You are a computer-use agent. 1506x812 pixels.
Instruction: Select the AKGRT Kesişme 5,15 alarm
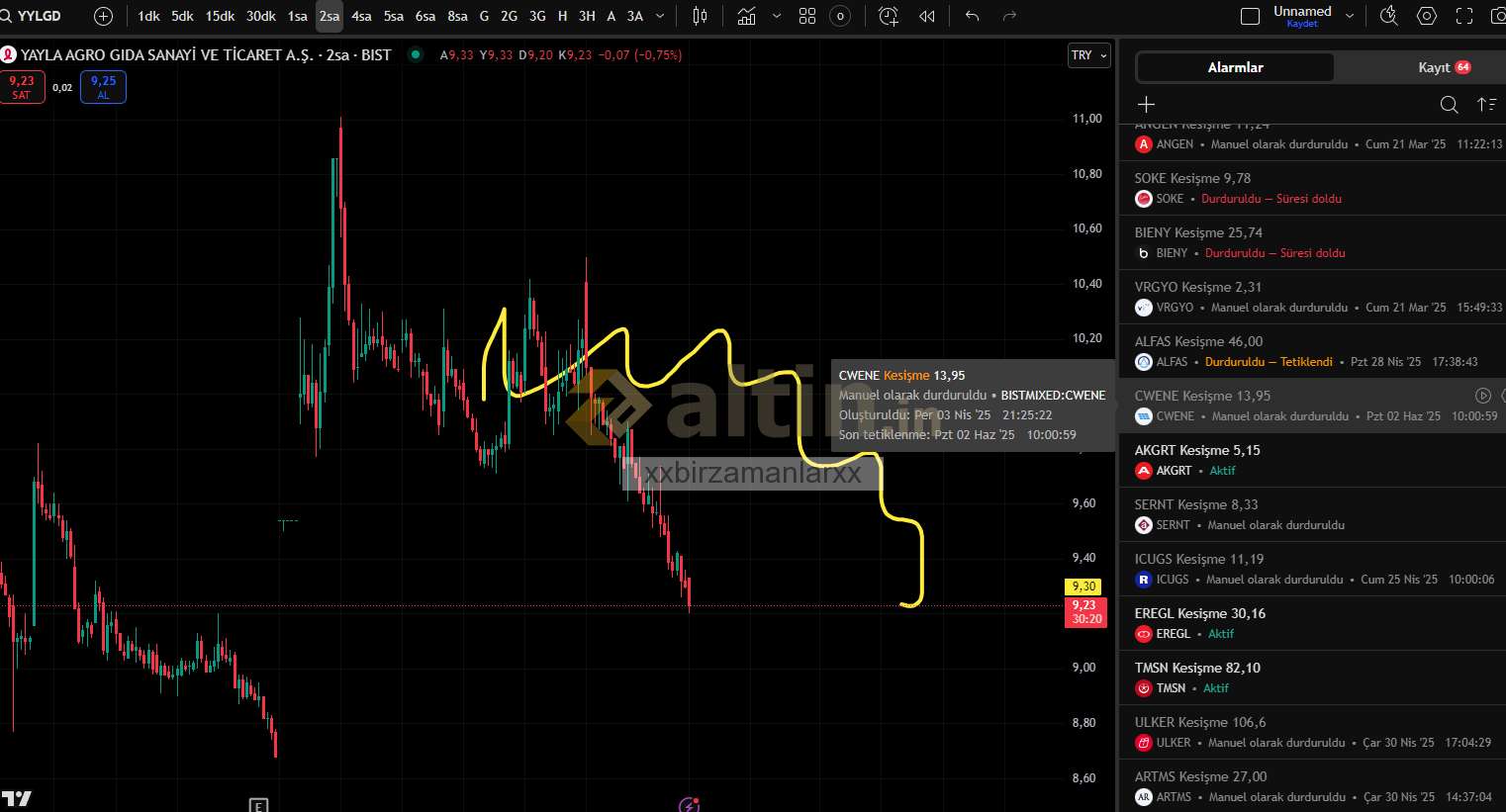click(1312, 460)
